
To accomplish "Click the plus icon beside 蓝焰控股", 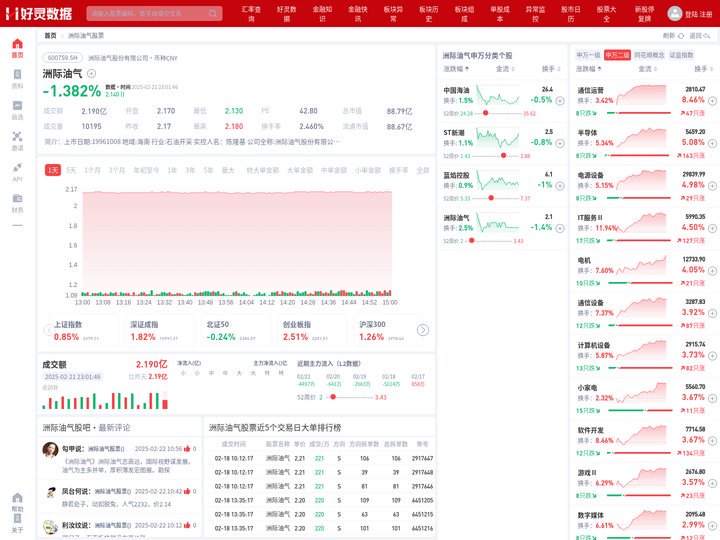I will coord(560,186).
